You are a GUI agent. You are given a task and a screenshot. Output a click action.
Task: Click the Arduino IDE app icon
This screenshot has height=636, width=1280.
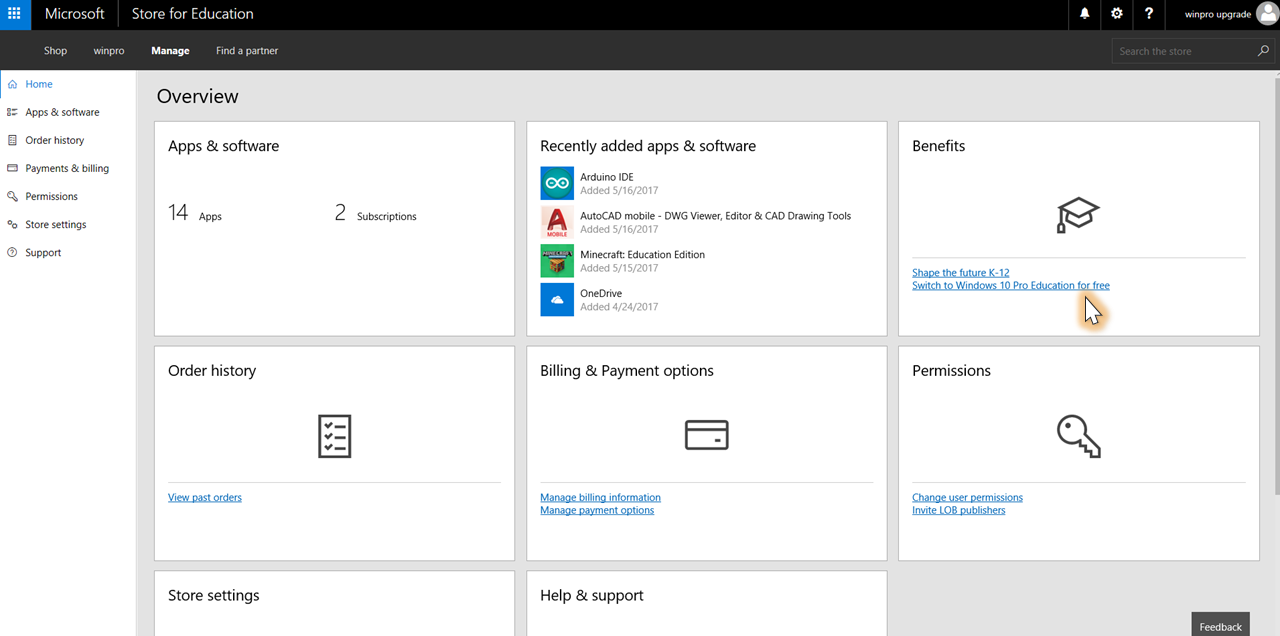pyautogui.click(x=557, y=184)
